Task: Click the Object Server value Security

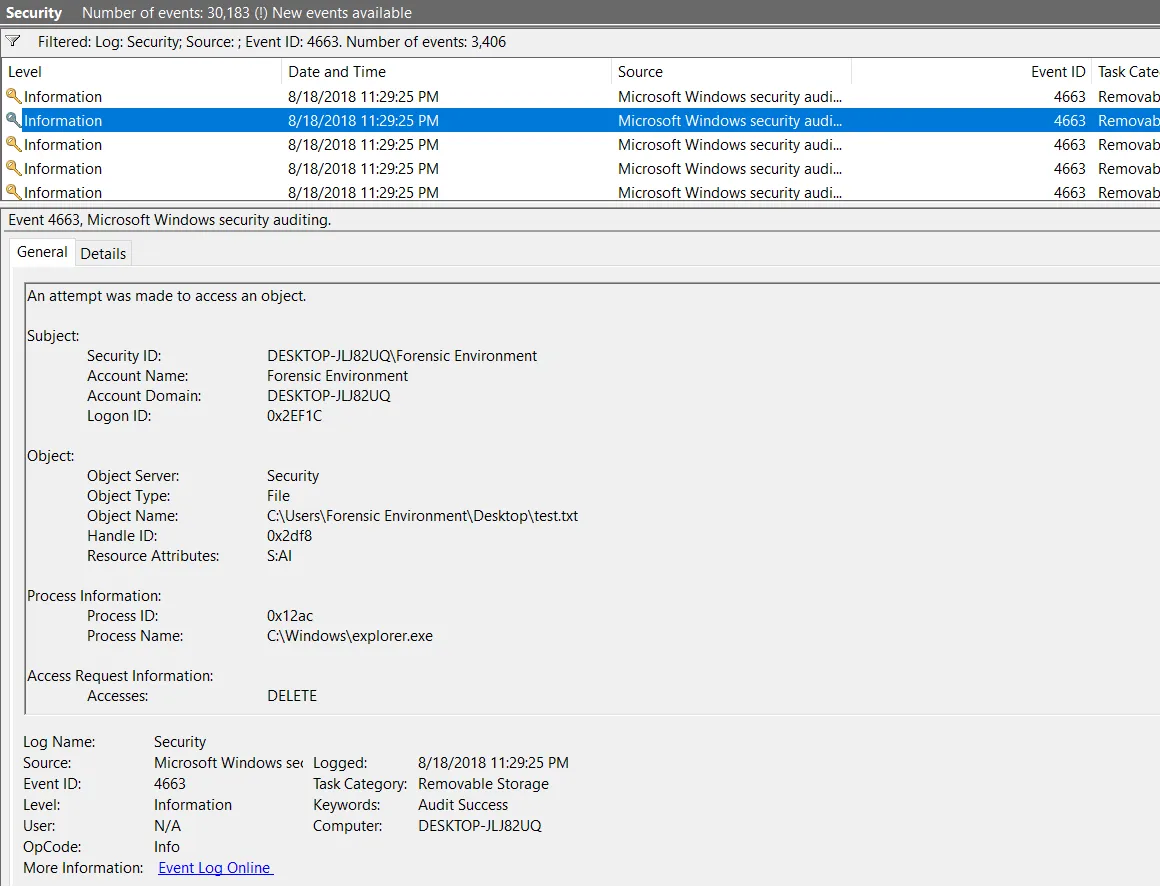Action: pyautogui.click(x=293, y=476)
